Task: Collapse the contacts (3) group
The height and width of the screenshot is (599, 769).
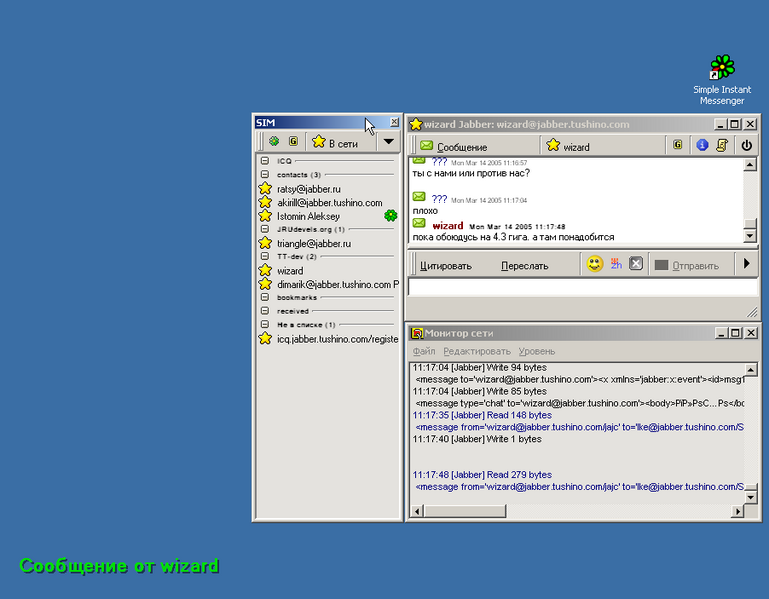Action: coord(265,175)
